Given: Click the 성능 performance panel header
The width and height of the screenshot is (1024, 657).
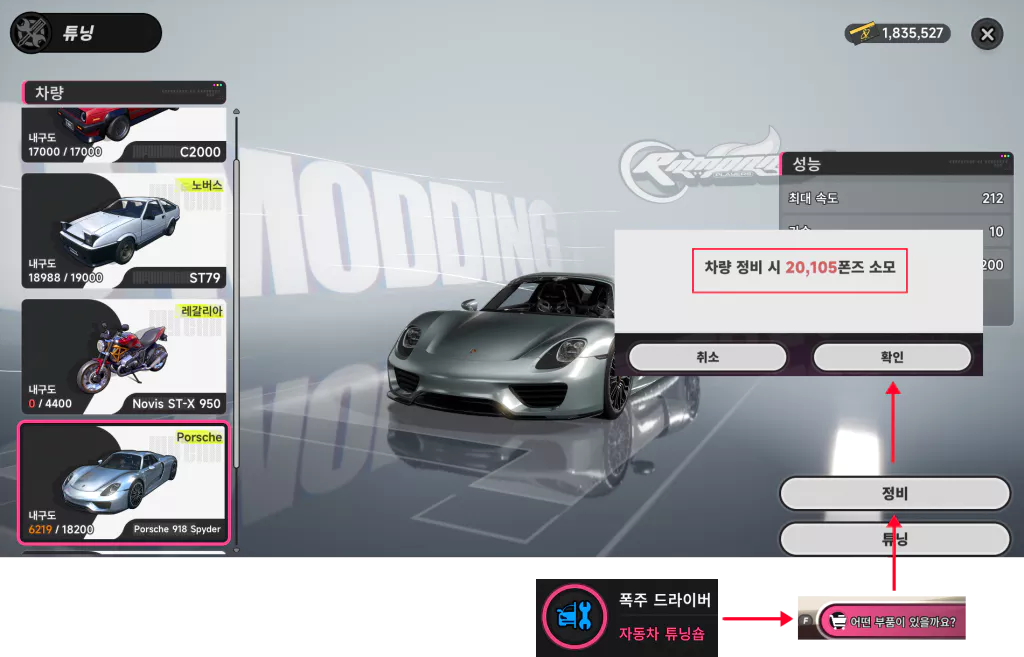Looking at the screenshot, I should click(x=897, y=164).
